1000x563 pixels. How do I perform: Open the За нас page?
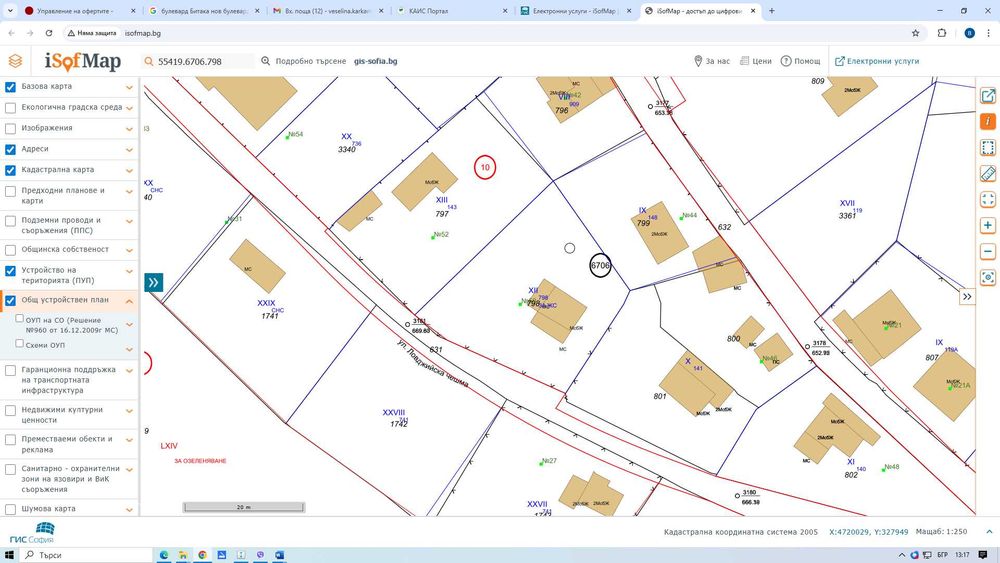[712, 61]
